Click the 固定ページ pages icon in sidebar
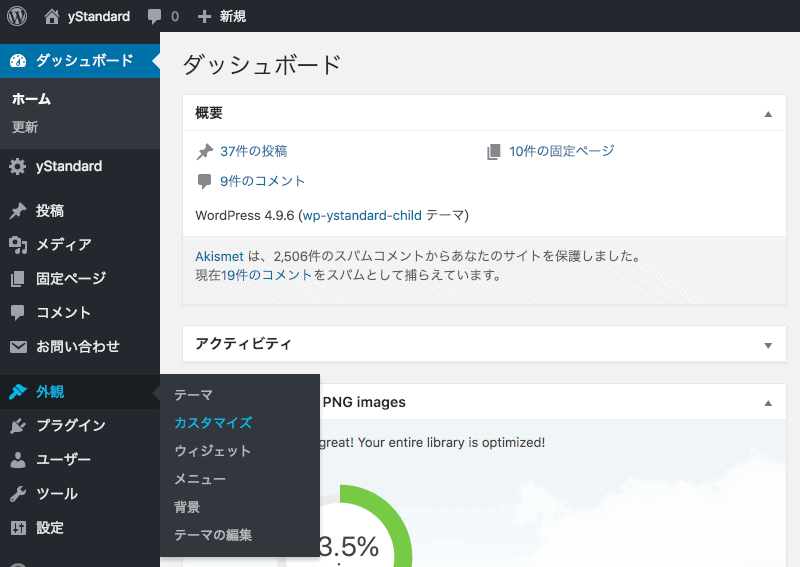 18,279
